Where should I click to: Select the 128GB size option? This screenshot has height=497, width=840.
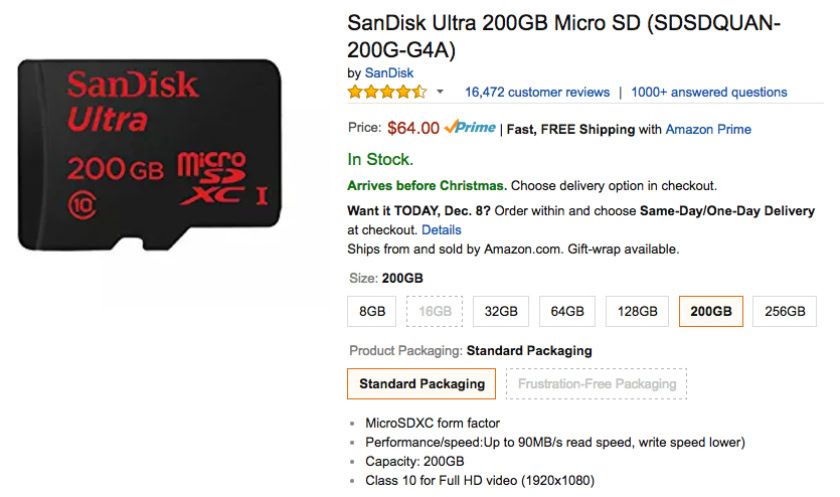[637, 312]
